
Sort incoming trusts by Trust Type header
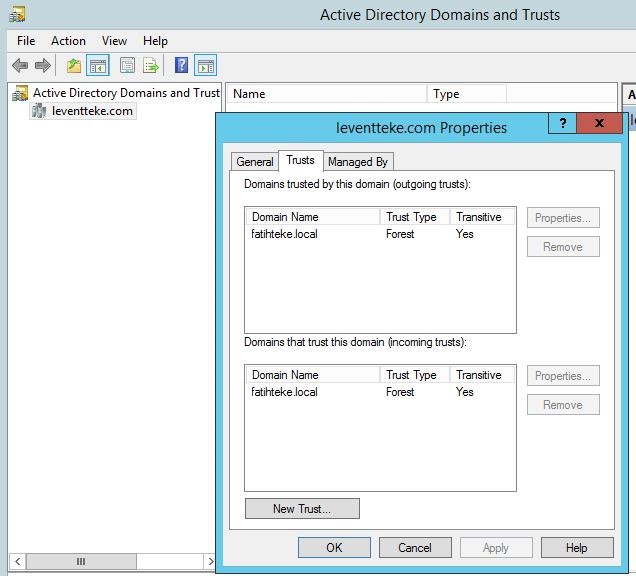(x=415, y=375)
